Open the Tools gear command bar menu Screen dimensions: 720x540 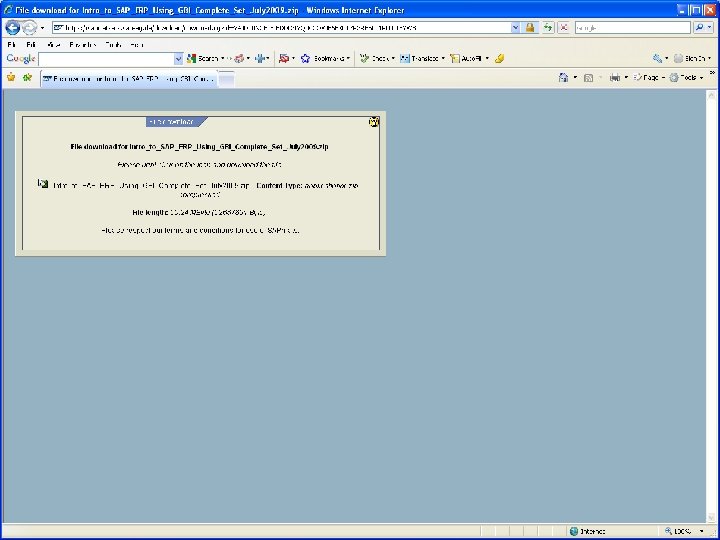(x=686, y=78)
